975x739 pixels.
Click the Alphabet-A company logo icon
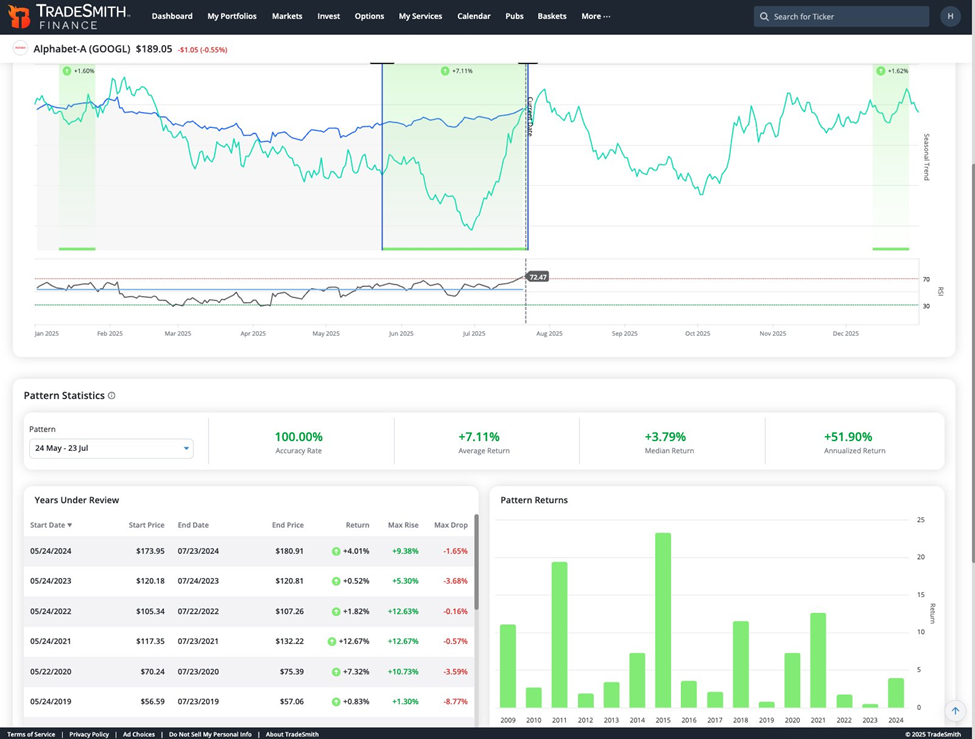point(20,48)
